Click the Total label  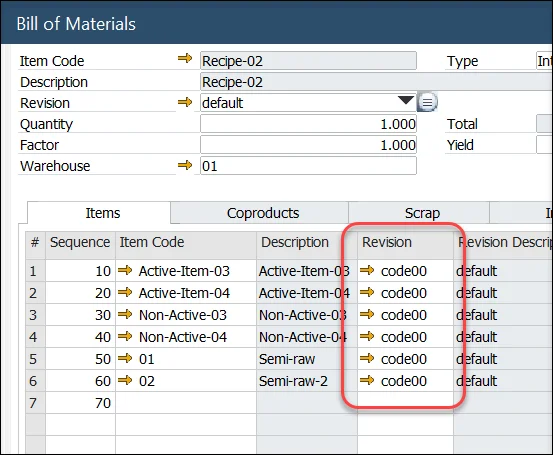coord(462,124)
